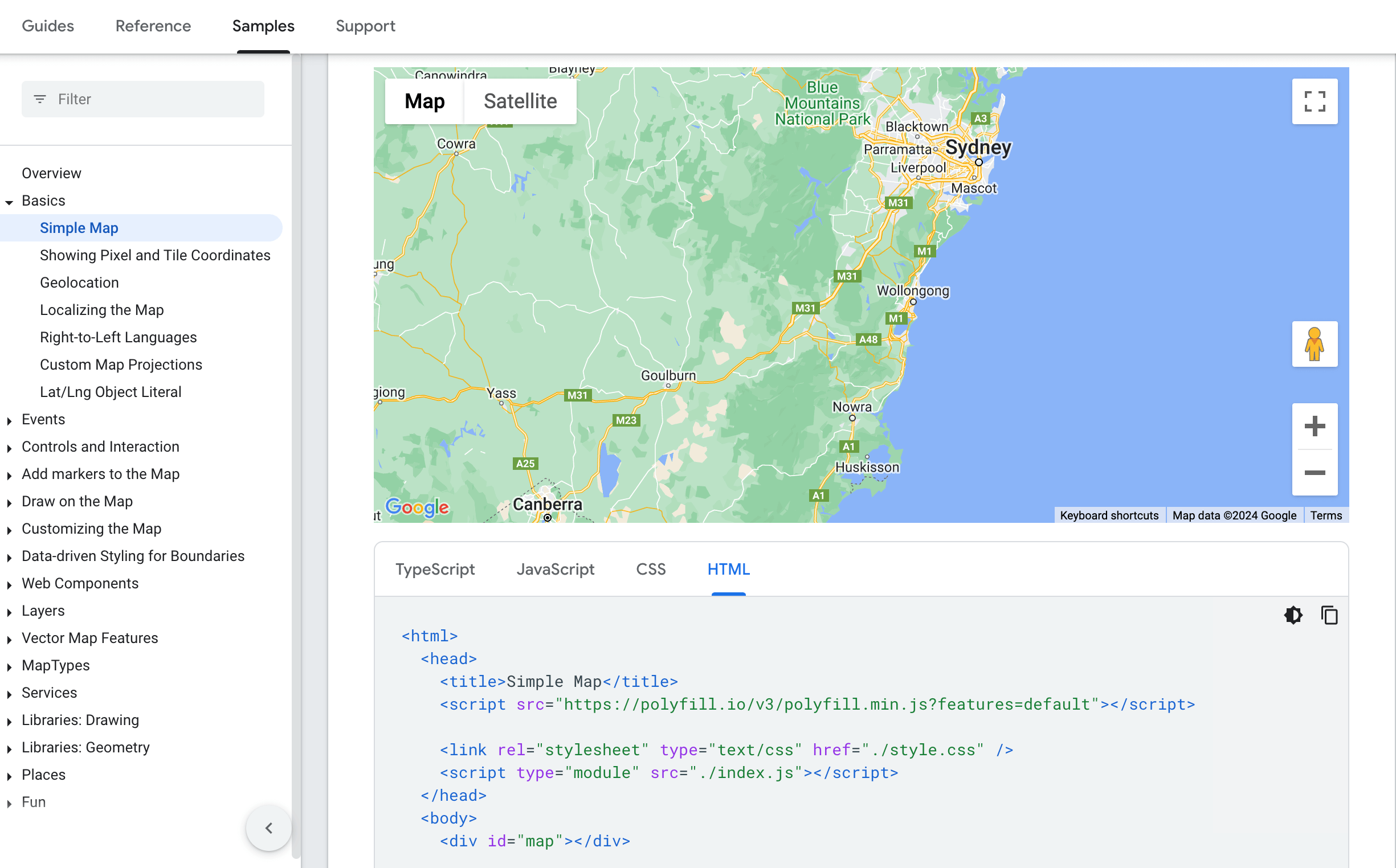Open the Geolocation sample

coord(79,282)
